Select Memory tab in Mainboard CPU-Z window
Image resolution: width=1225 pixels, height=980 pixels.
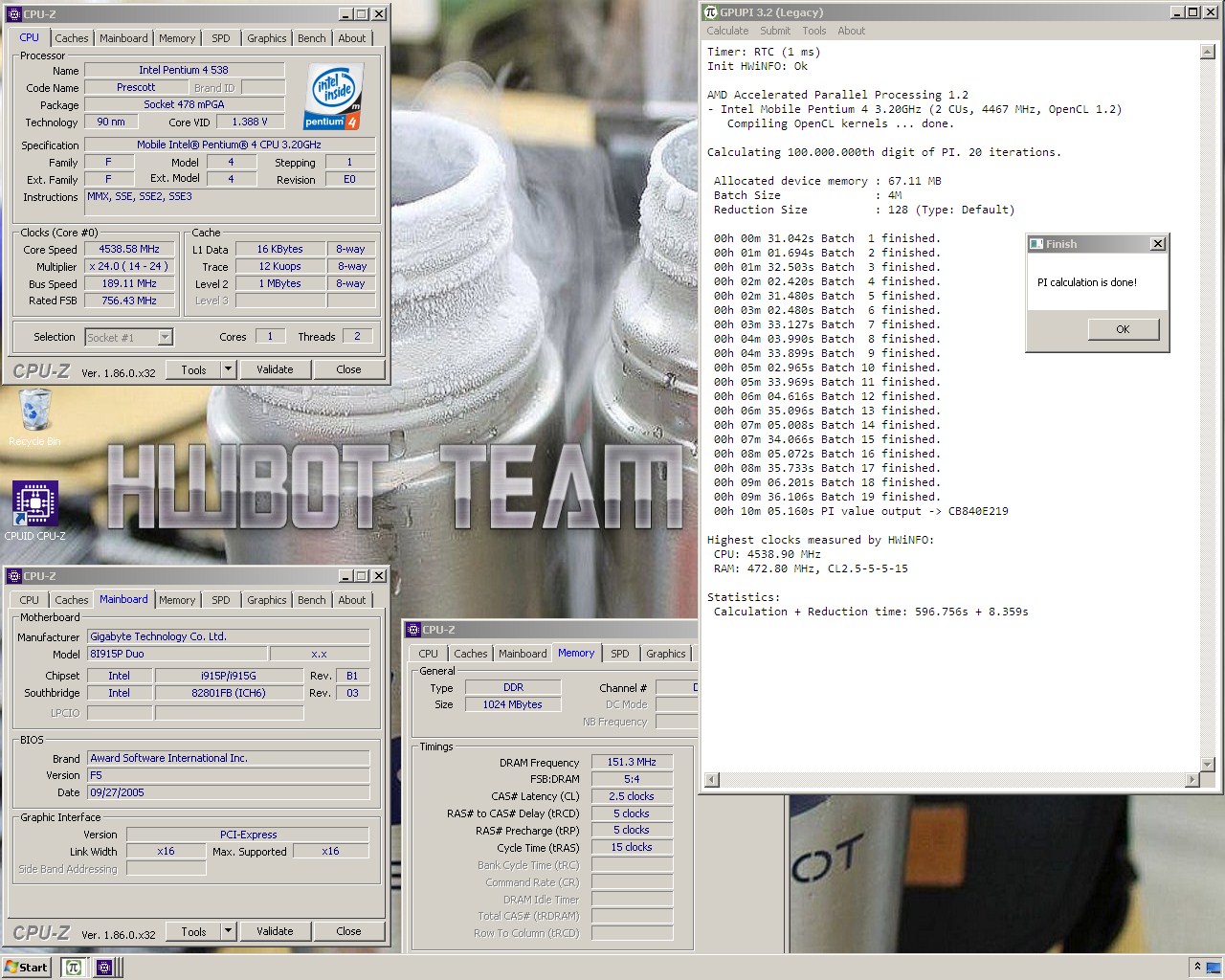(x=177, y=600)
